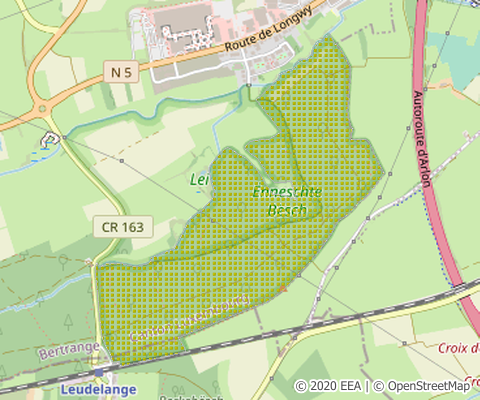
Task: Click the CR 163 road shield
Action: coord(123,227)
